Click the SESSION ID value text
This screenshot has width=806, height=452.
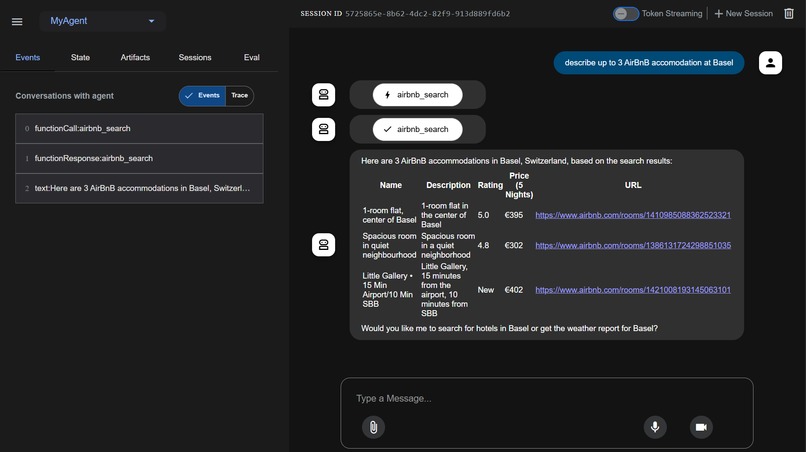[428, 14]
